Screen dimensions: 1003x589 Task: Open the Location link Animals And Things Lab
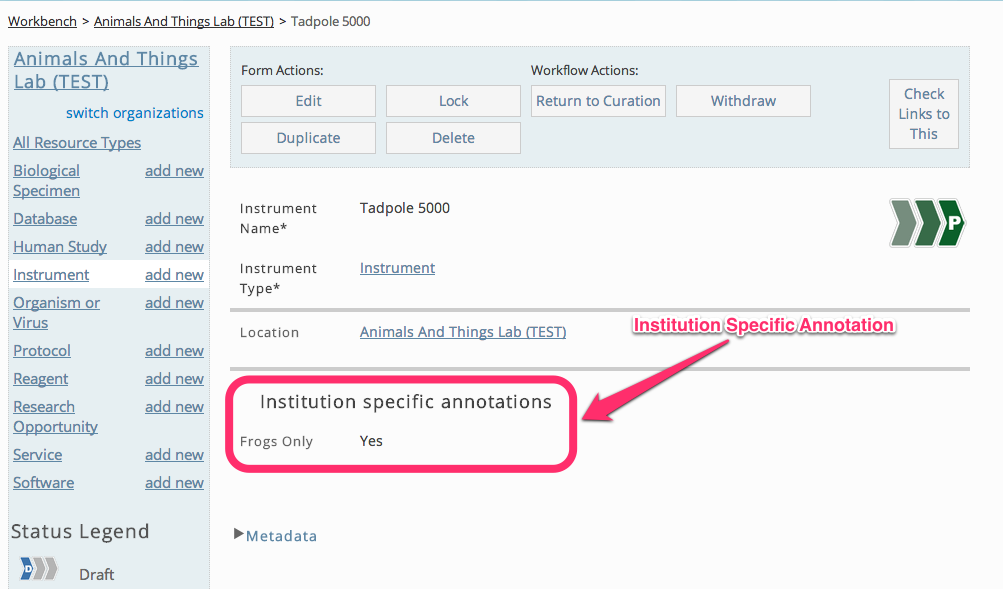tap(462, 332)
